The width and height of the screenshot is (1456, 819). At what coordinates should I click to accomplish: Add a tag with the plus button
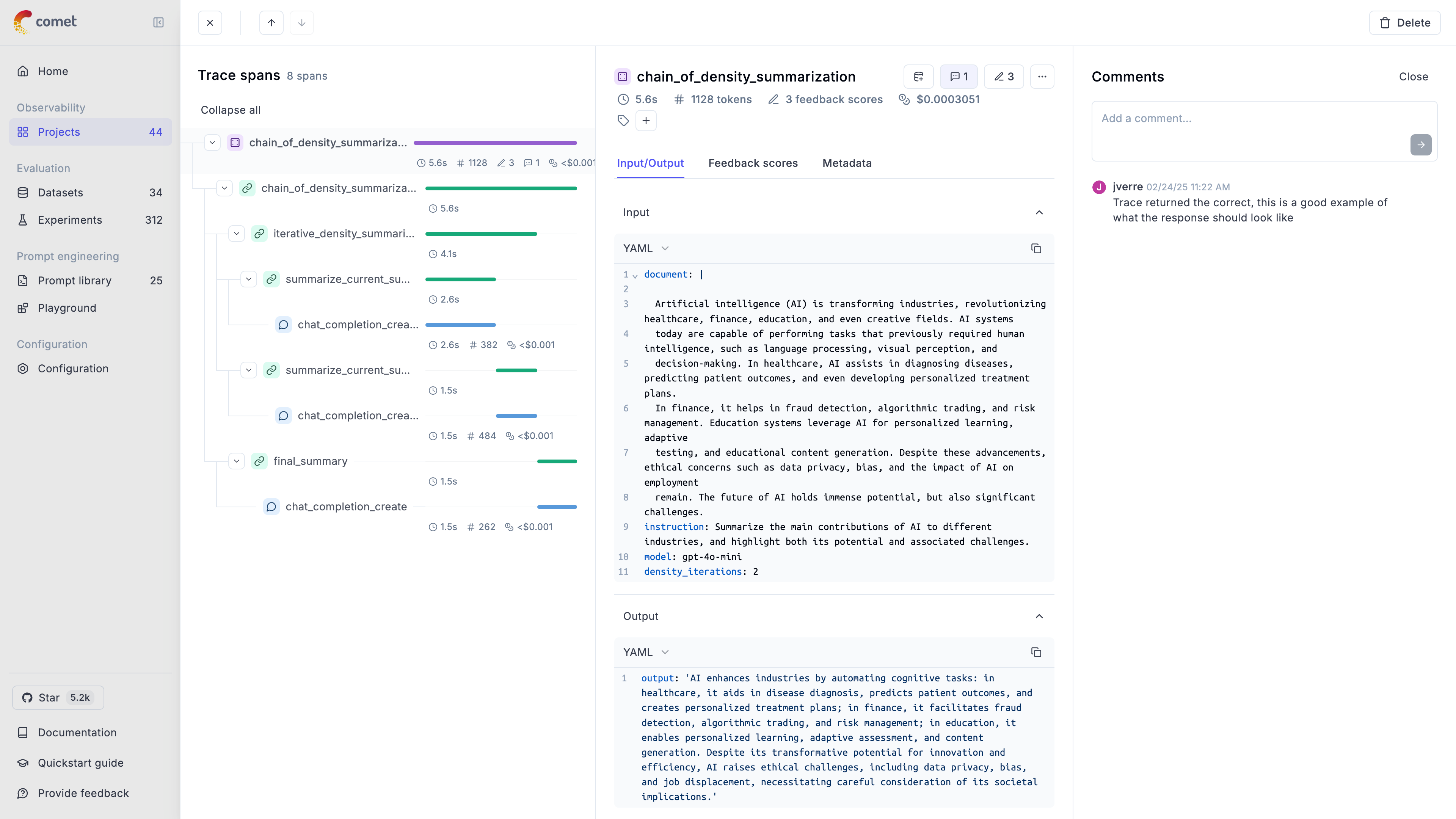646,121
